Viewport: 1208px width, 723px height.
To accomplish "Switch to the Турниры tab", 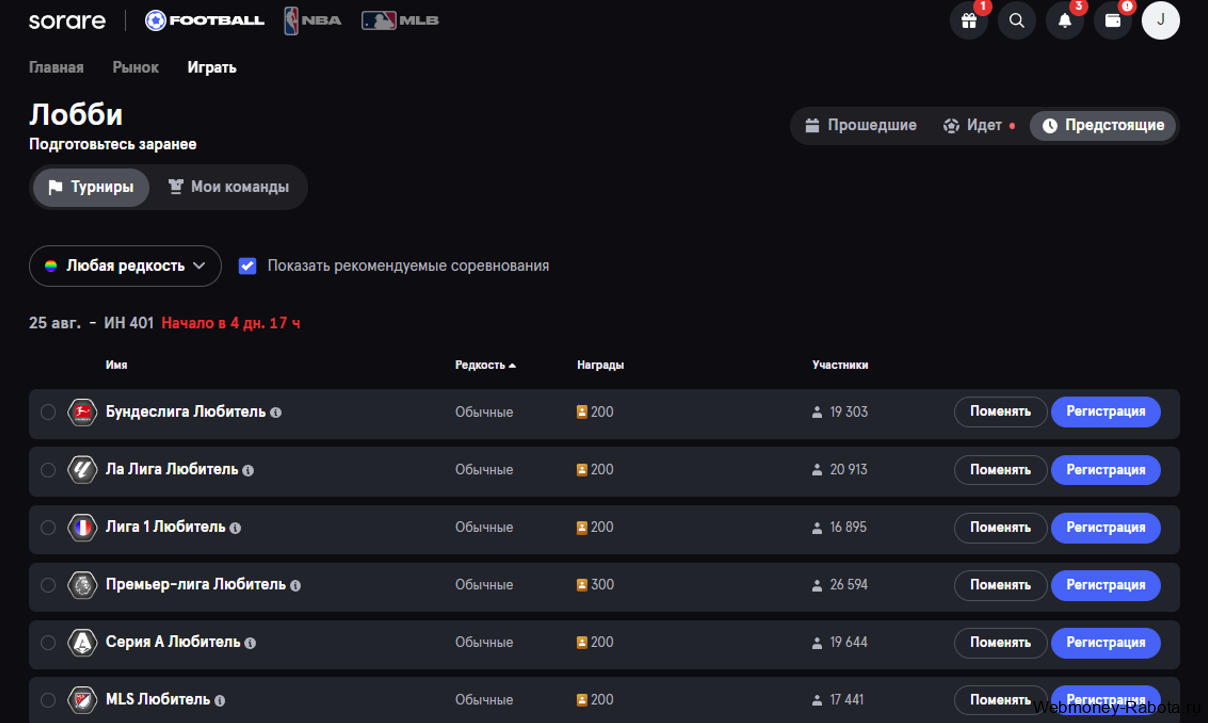I will (91, 187).
